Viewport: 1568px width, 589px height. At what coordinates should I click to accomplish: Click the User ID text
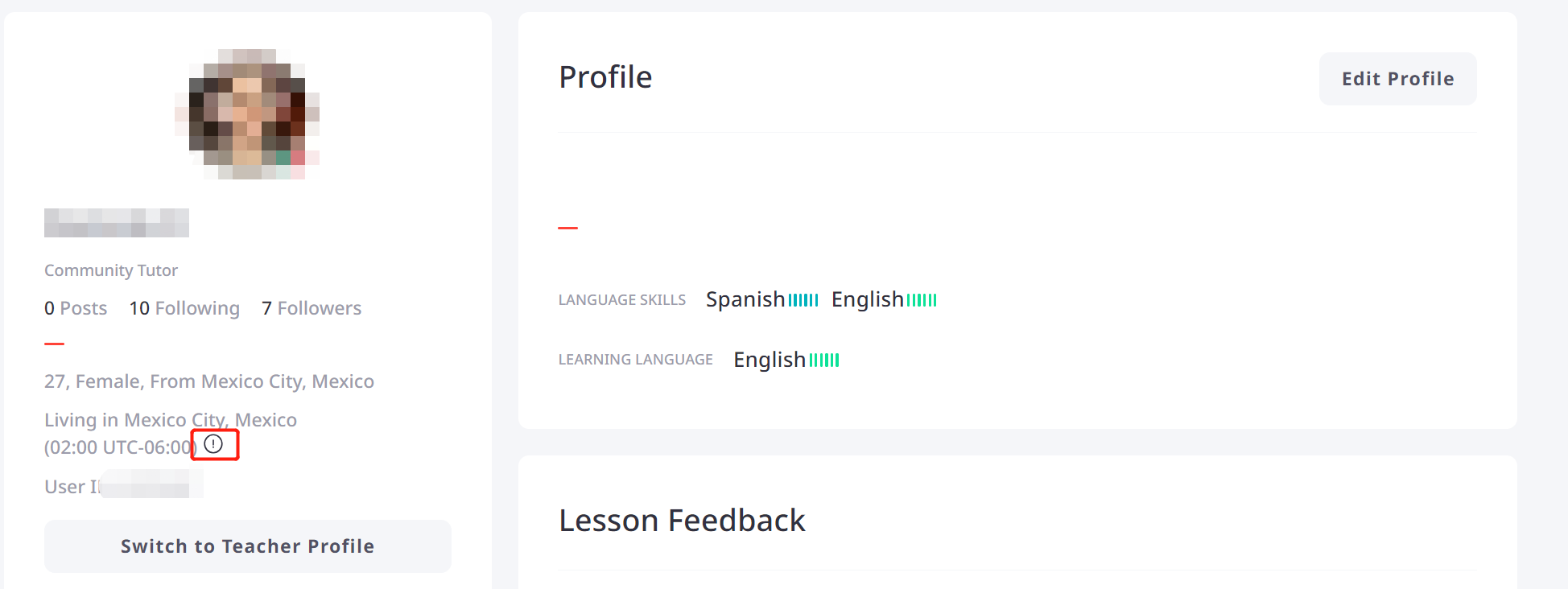coord(124,487)
